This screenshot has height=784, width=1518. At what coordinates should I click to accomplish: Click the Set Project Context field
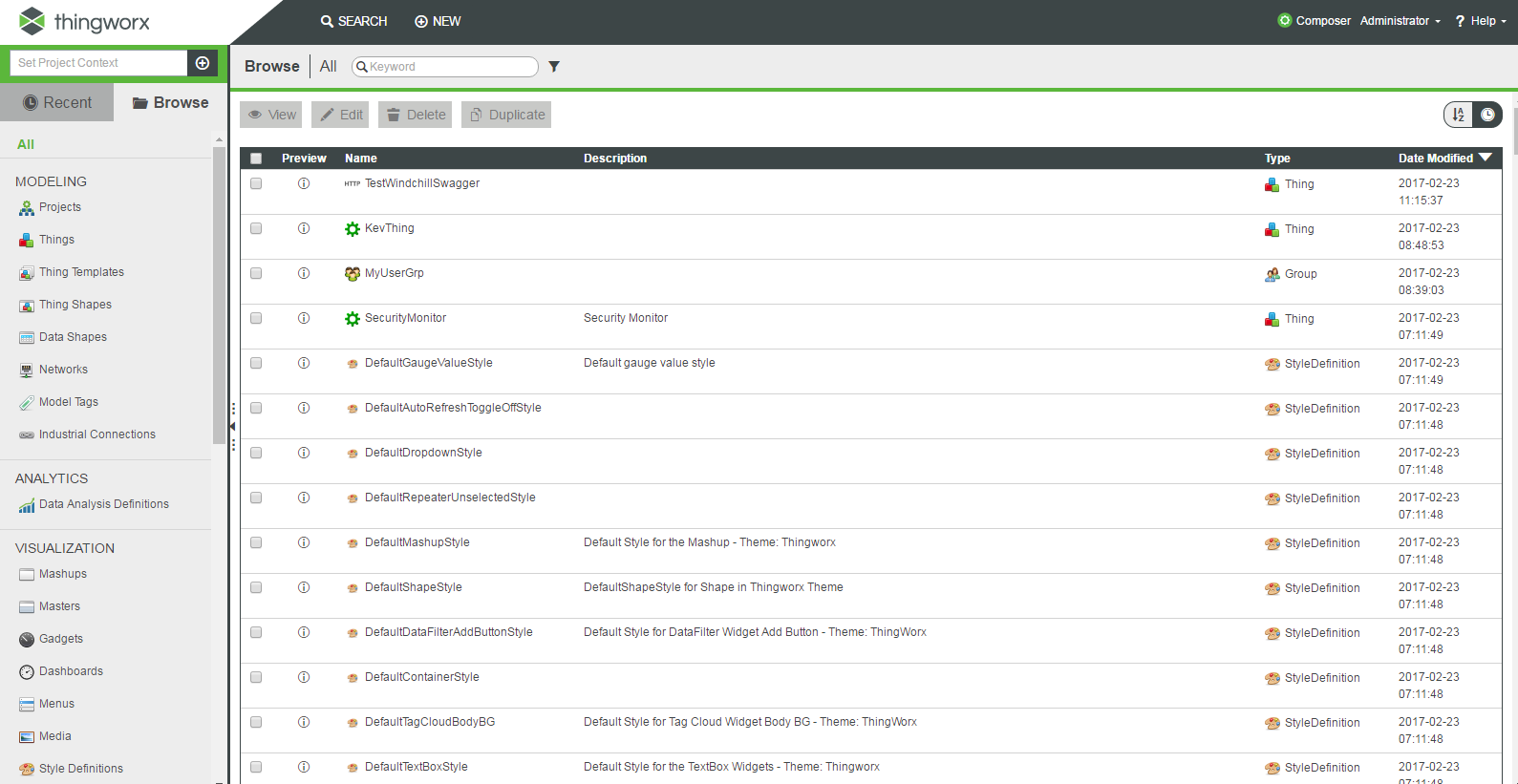[98, 63]
